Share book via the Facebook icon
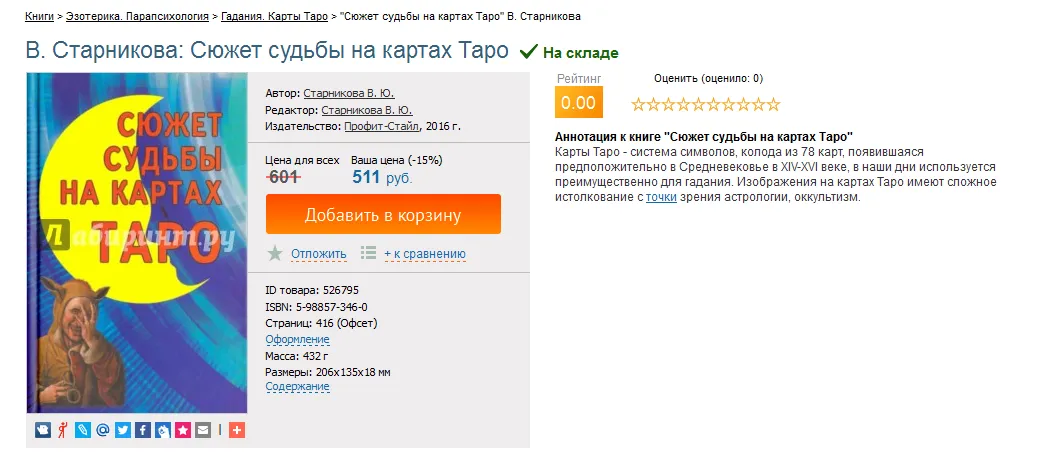Screen dimensions: 1038x461 pyautogui.click(x=143, y=430)
